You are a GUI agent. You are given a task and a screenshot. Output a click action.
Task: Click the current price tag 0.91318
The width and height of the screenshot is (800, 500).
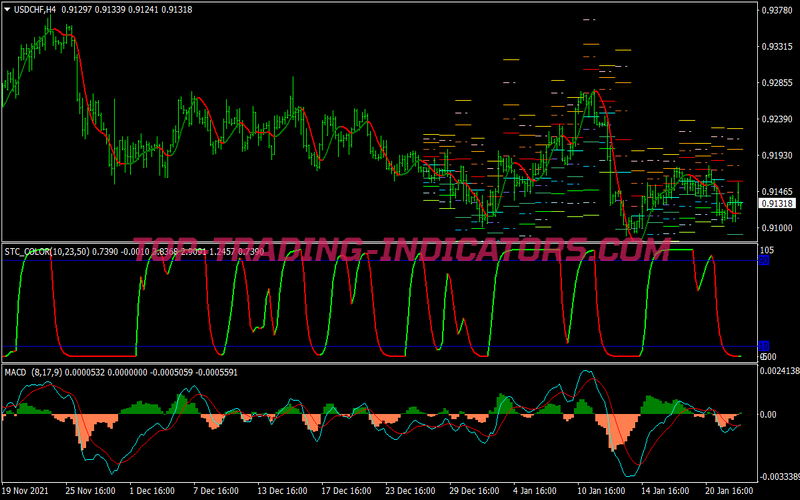[x=777, y=203]
